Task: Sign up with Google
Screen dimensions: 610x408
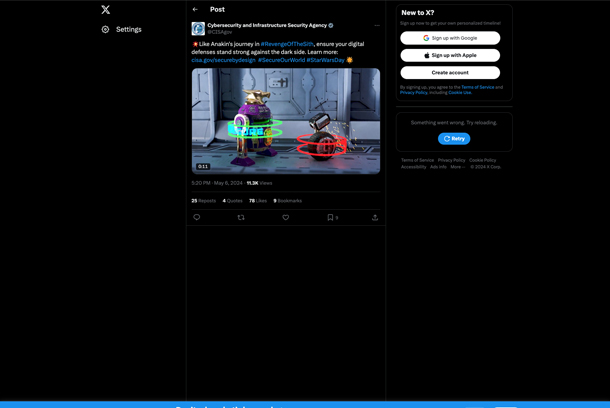Action: pyautogui.click(x=450, y=38)
